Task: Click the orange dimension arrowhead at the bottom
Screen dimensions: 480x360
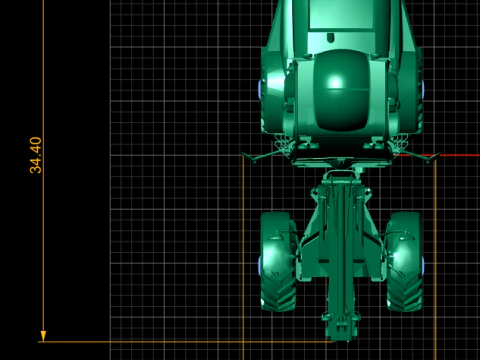Action: click(43, 336)
